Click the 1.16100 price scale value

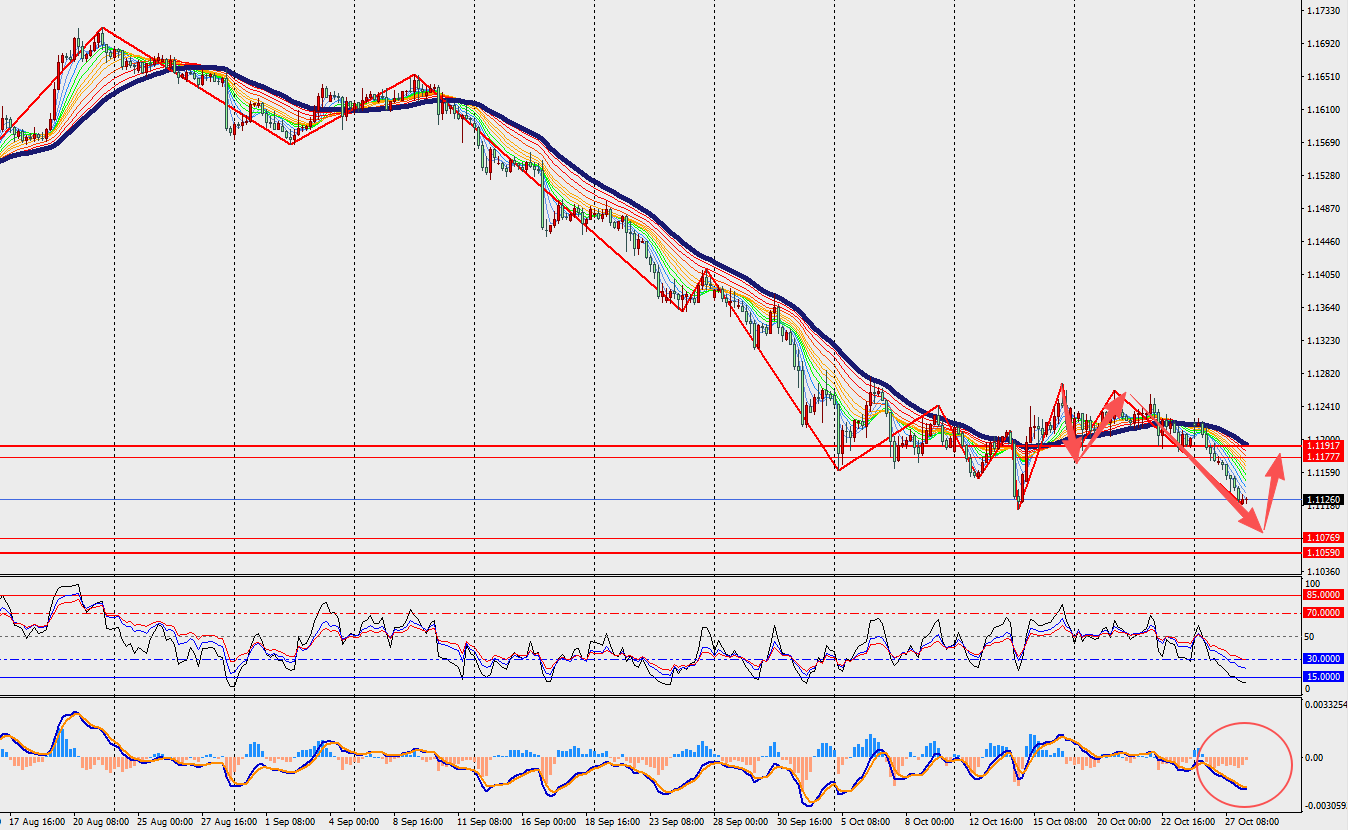click(x=1324, y=110)
